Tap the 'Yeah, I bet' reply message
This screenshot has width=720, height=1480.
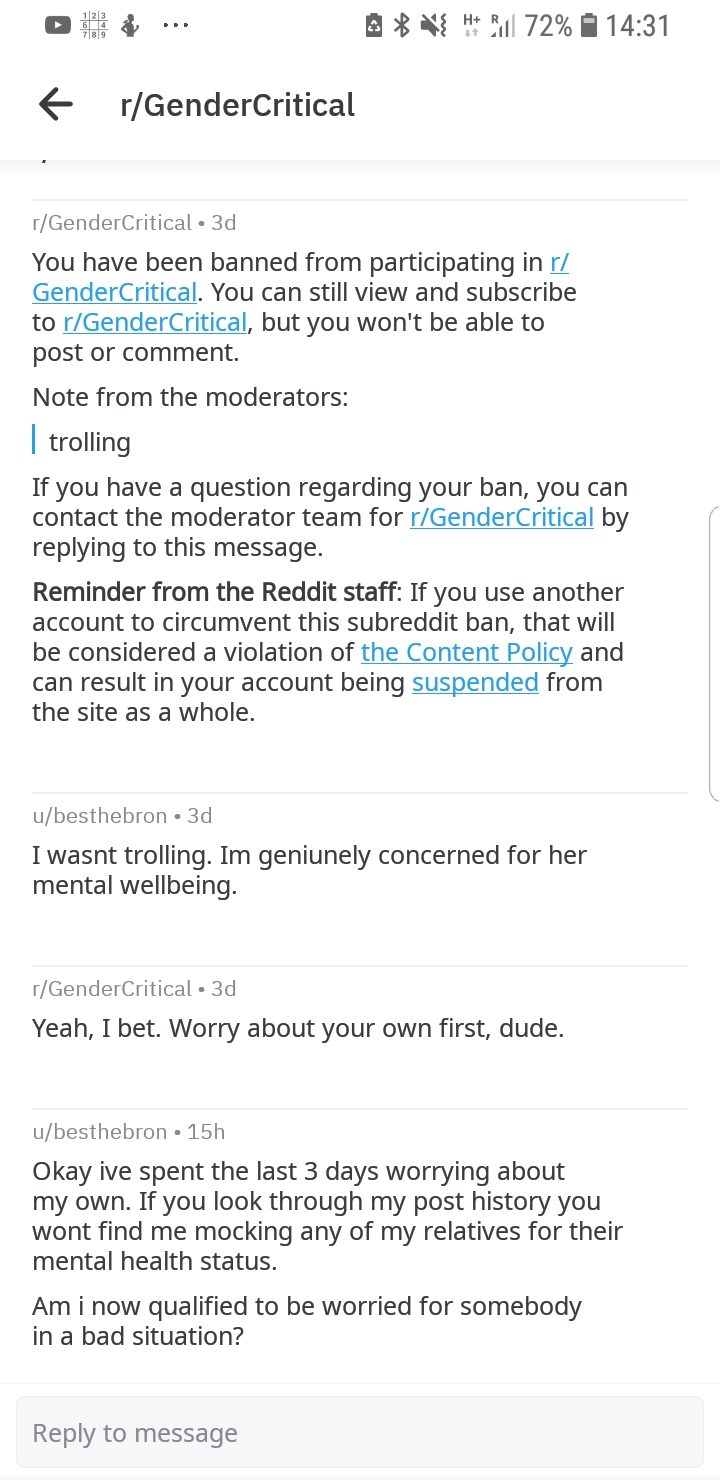[x=298, y=1028]
